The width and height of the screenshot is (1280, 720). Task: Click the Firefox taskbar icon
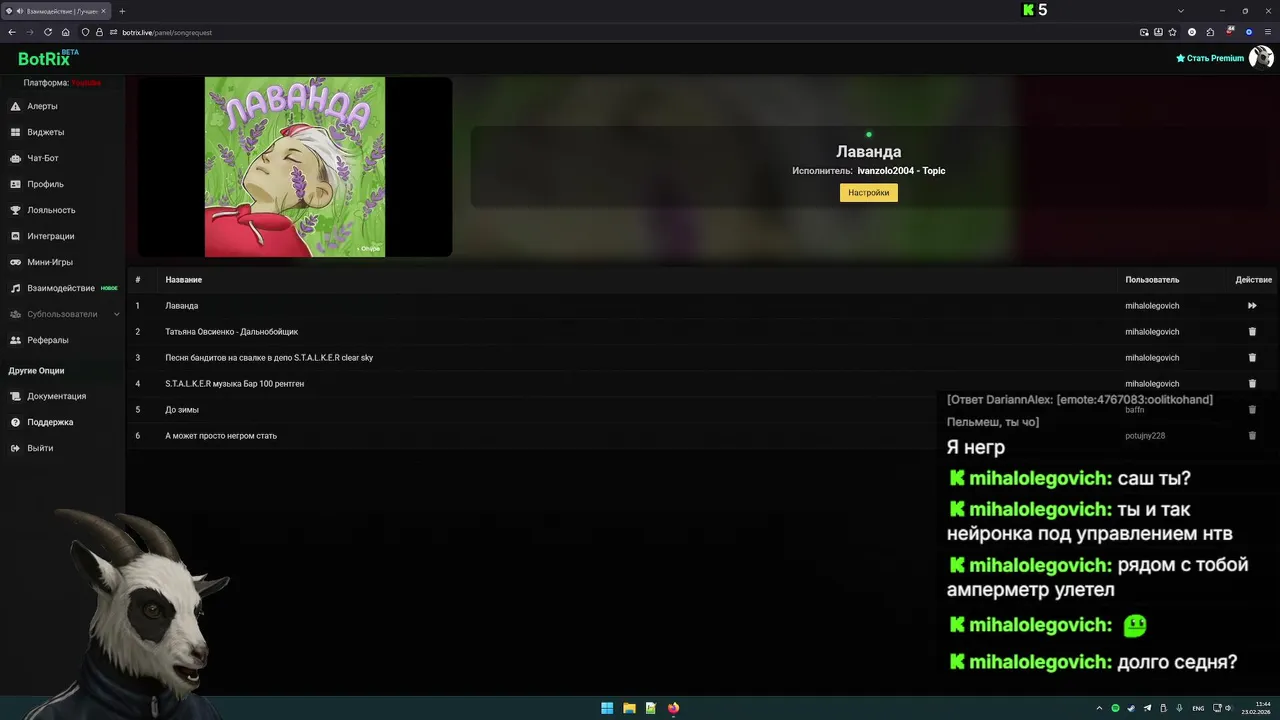pos(673,708)
